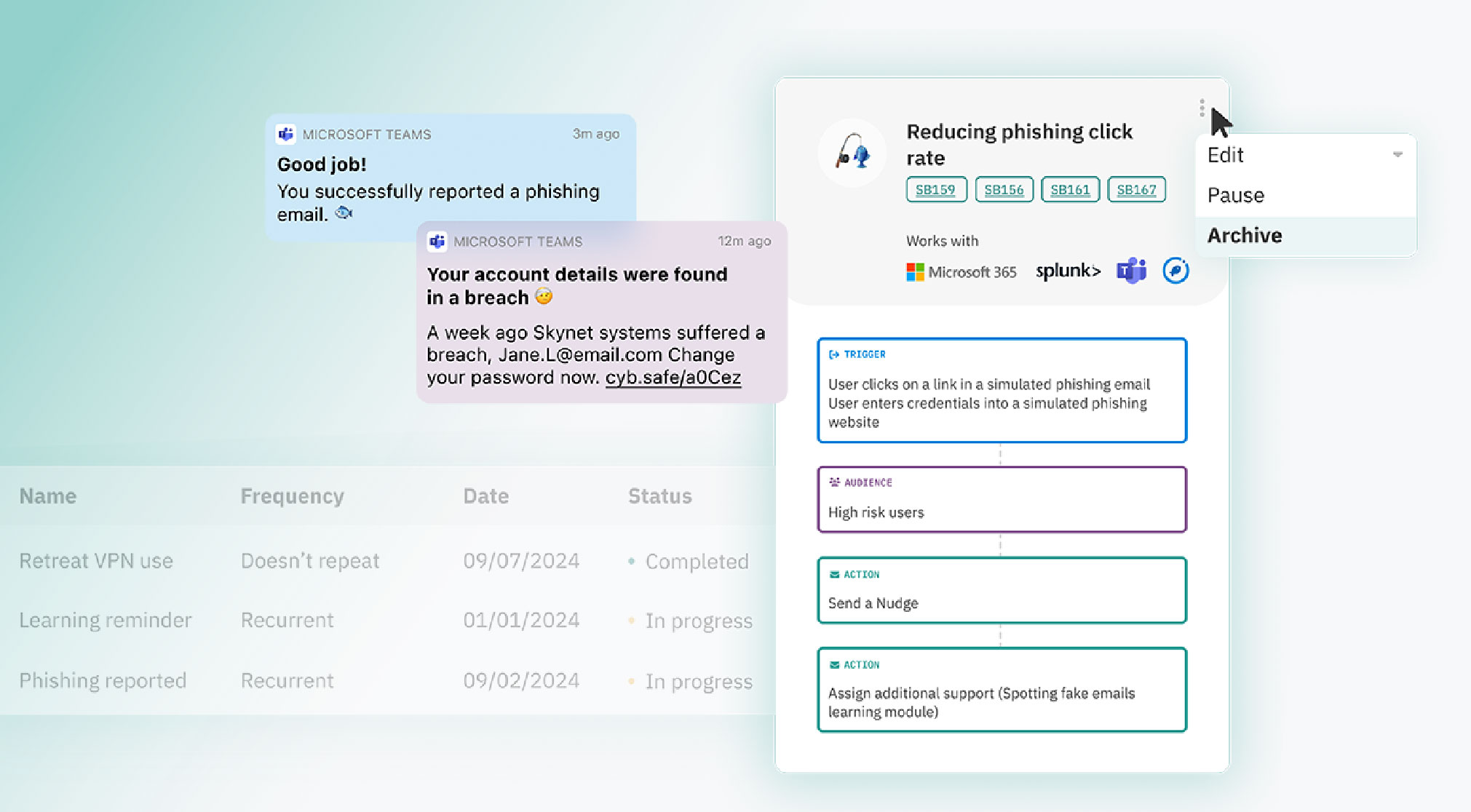This screenshot has height=812, width=1471.
Task: Select Archive from the context menu
Action: [1244, 235]
